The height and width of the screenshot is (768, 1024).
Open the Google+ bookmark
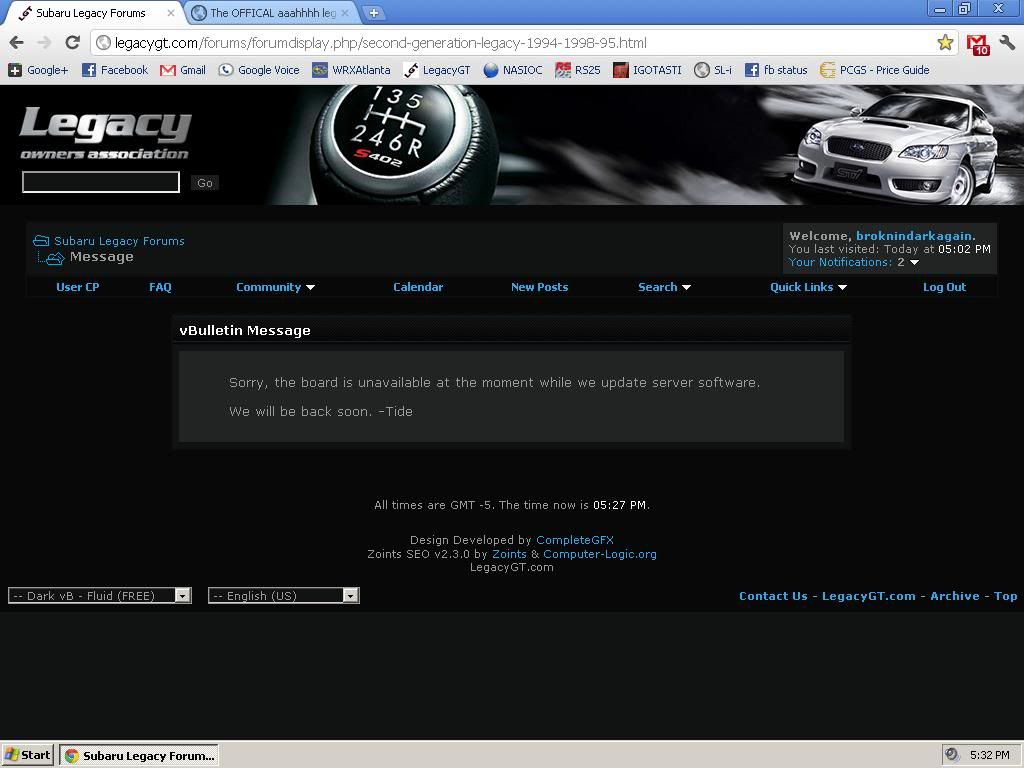[38, 70]
